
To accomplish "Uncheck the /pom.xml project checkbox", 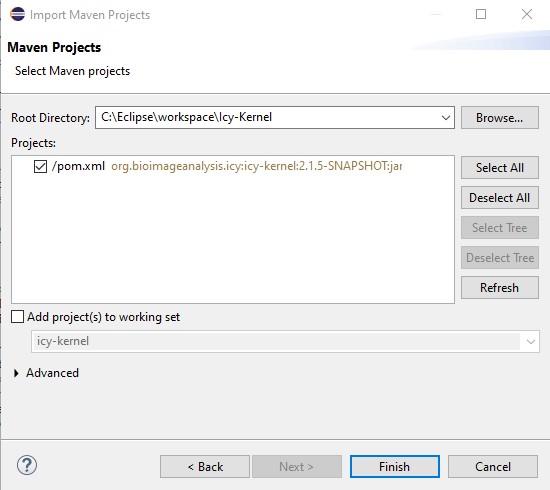I will coord(40,166).
